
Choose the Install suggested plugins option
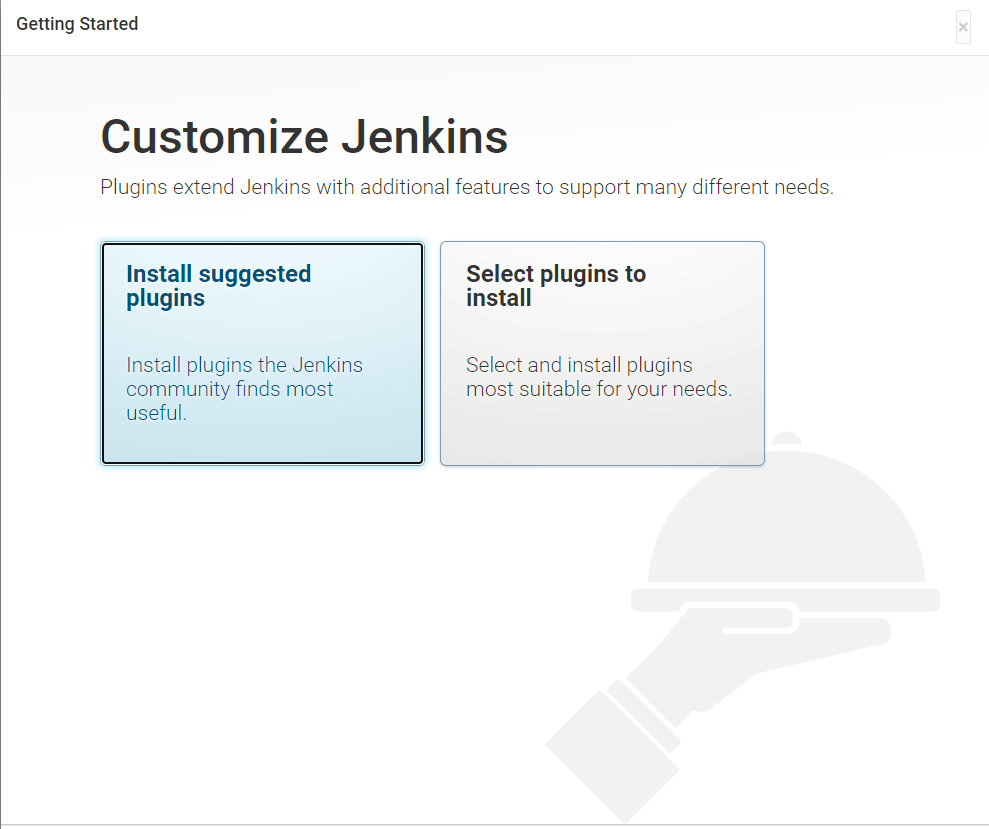tap(262, 353)
